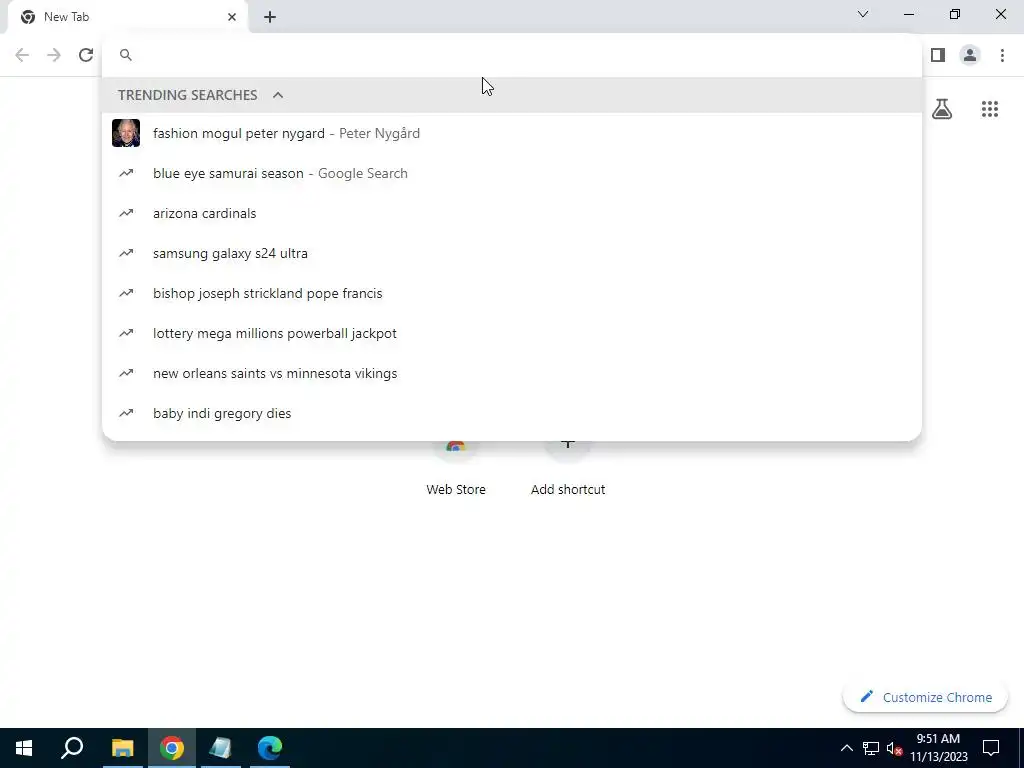Open the side panel icon
This screenshot has height=768, width=1024.
[x=938, y=55]
